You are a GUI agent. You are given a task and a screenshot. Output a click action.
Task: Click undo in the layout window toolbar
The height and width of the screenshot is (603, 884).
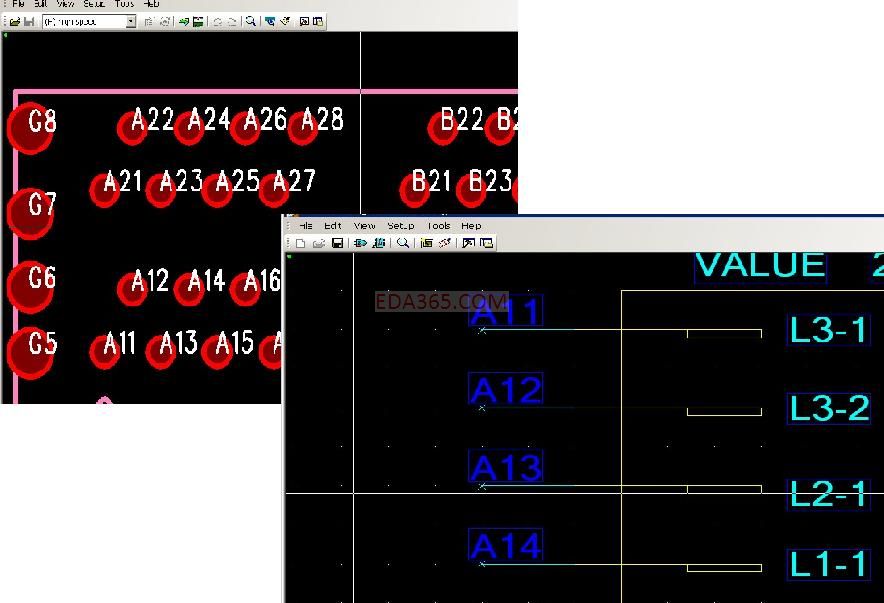pos(217,22)
